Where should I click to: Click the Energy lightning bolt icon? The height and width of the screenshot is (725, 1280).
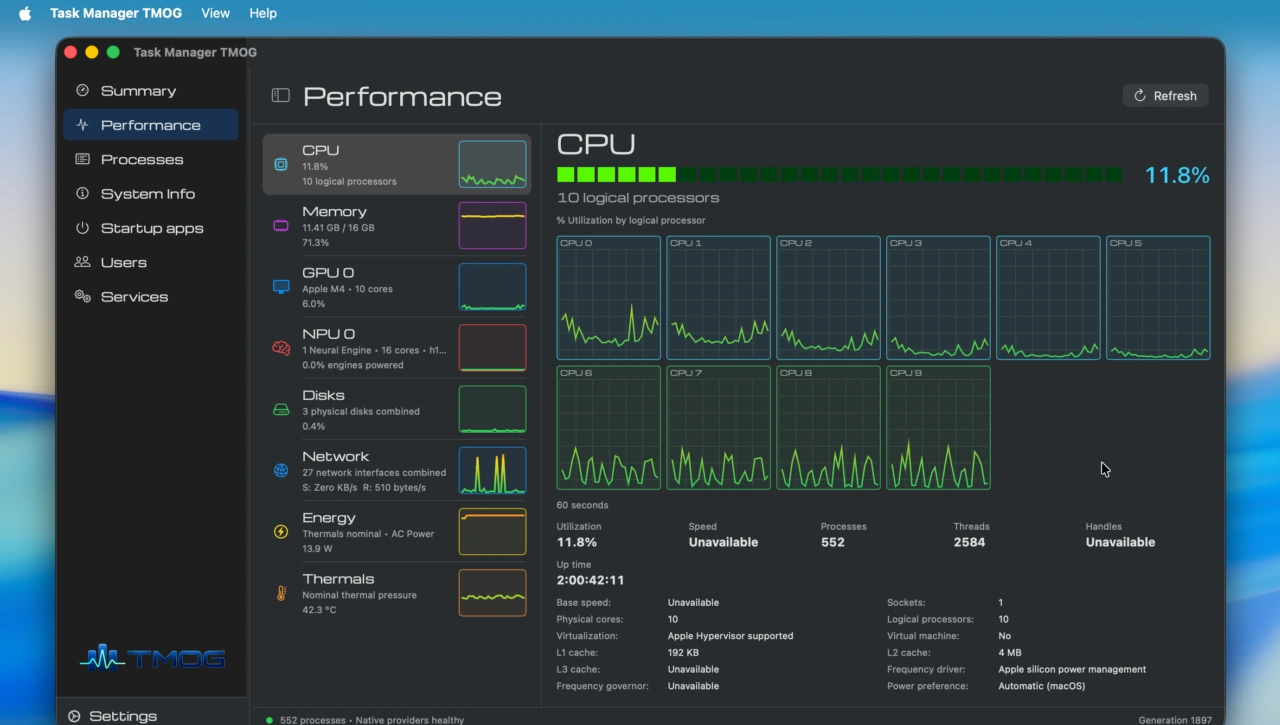pyautogui.click(x=281, y=532)
